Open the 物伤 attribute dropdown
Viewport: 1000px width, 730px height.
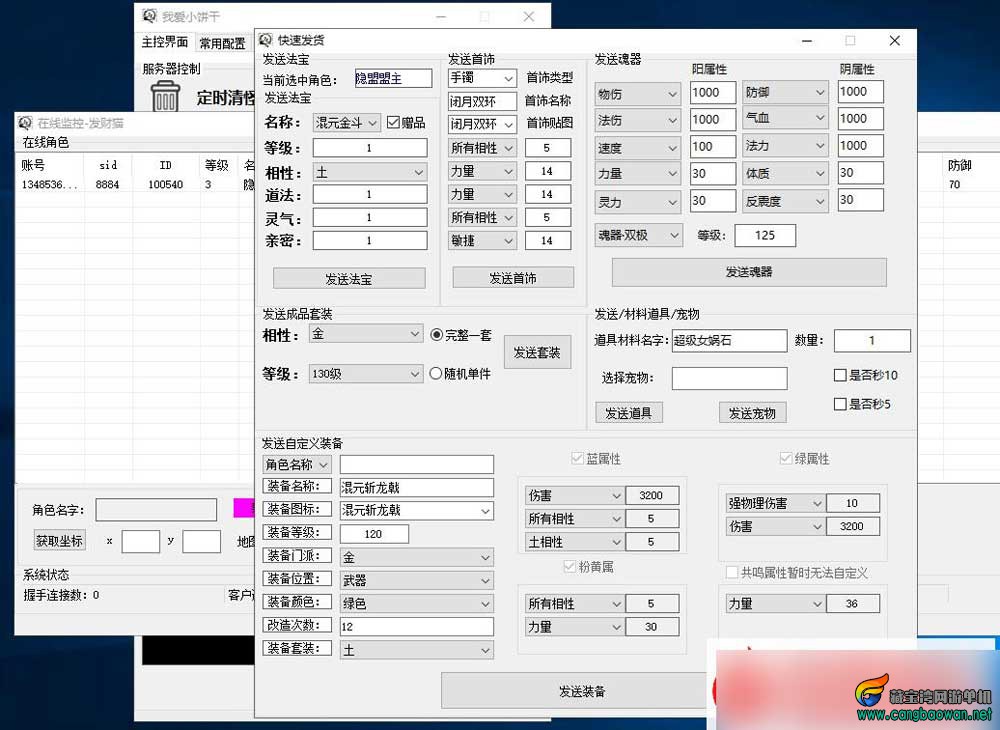pyautogui.click(x=638, y=94)
